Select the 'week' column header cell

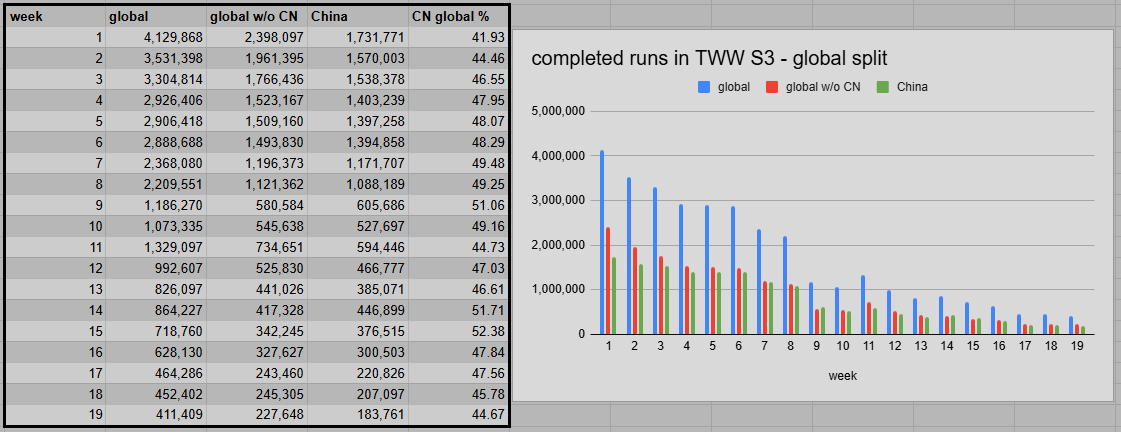tap(55, 16)
